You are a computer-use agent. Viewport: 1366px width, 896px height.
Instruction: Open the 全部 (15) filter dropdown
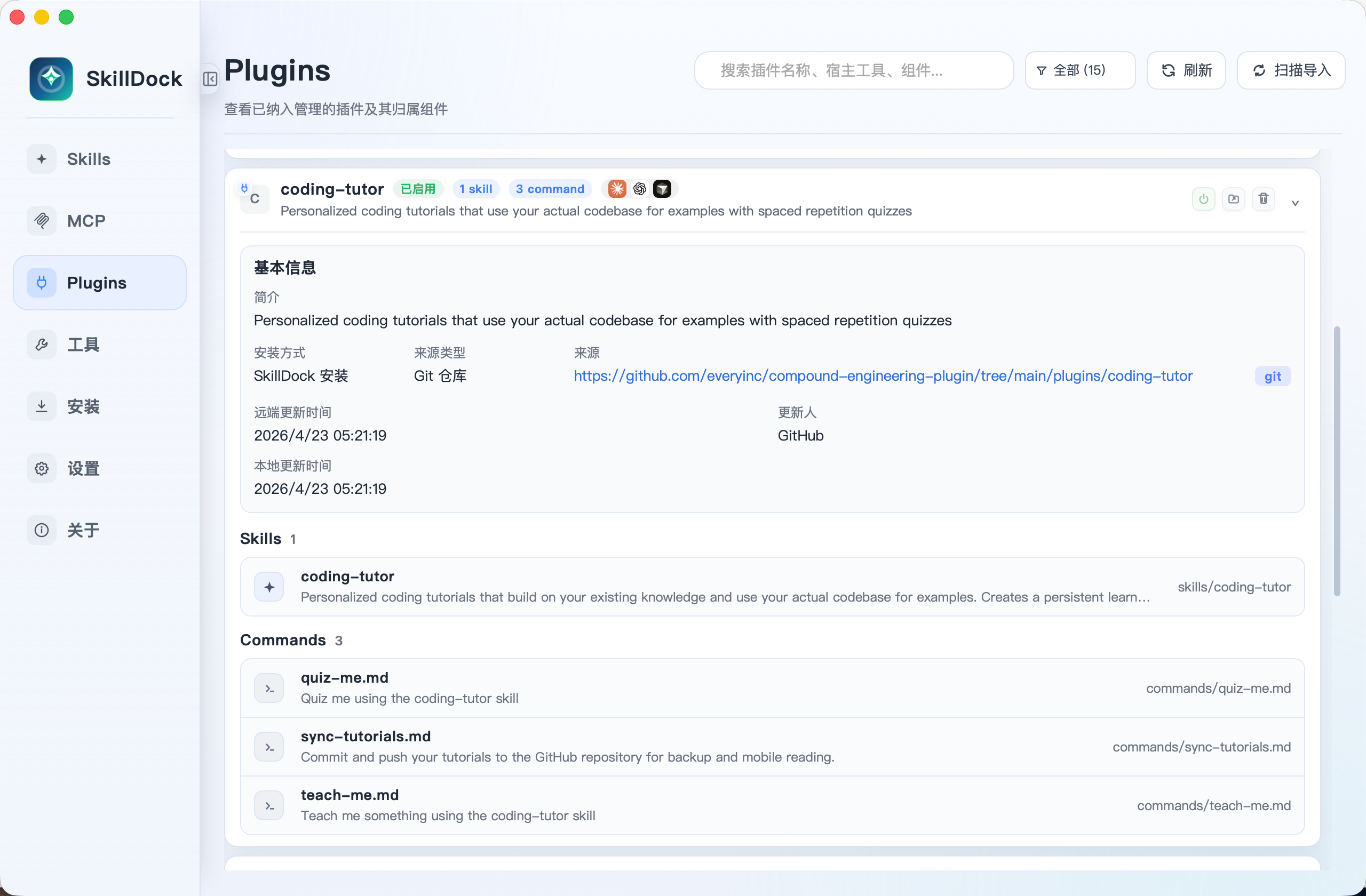coord(1079,70)
